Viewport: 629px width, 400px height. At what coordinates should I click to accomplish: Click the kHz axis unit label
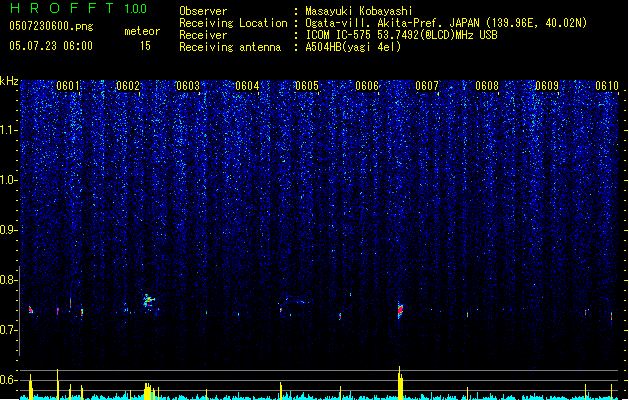[x=9, y=81]
